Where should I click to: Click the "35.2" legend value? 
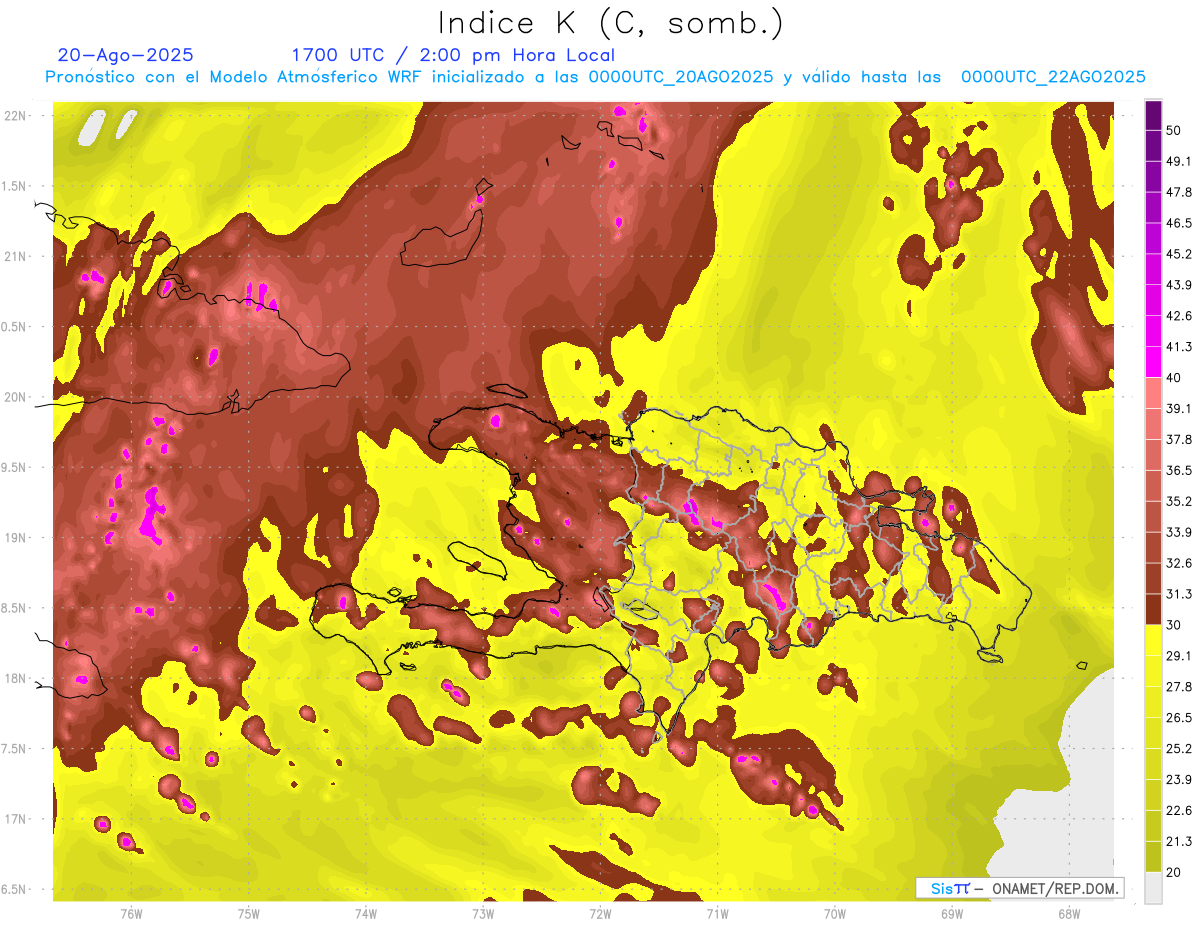[x=1179, y=501]
